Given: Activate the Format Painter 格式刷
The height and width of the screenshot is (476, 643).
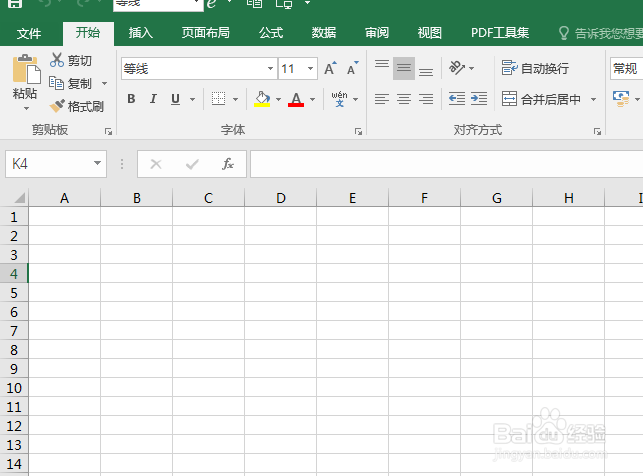Looking at the screenshot, I should coord(77,106).
